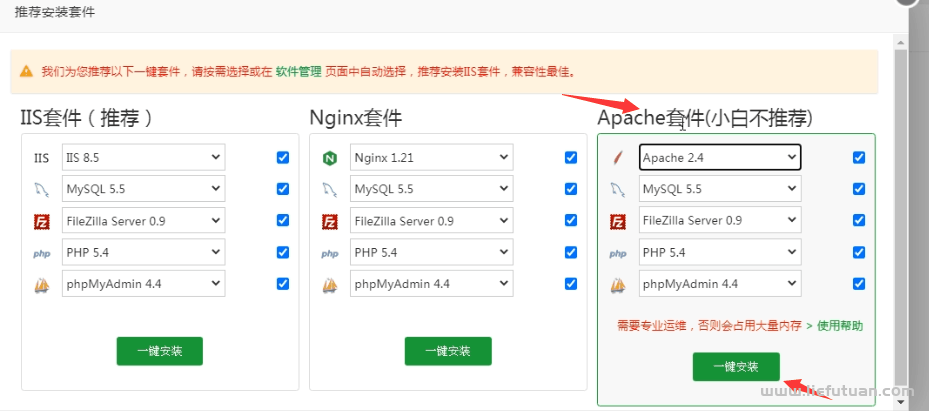Uncheck PHP 5.4 checkbox in Nginx suite
Screen dimensions: 929x411
(x=571, y=252)
